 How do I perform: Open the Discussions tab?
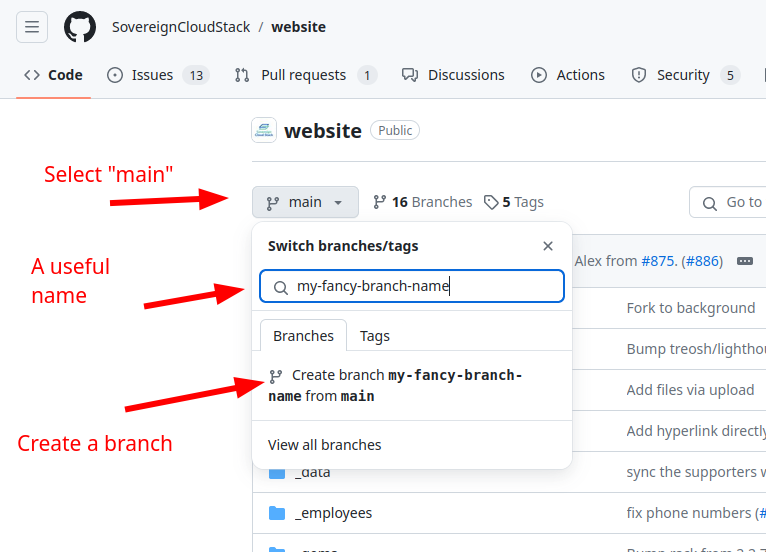pos(453,75)
